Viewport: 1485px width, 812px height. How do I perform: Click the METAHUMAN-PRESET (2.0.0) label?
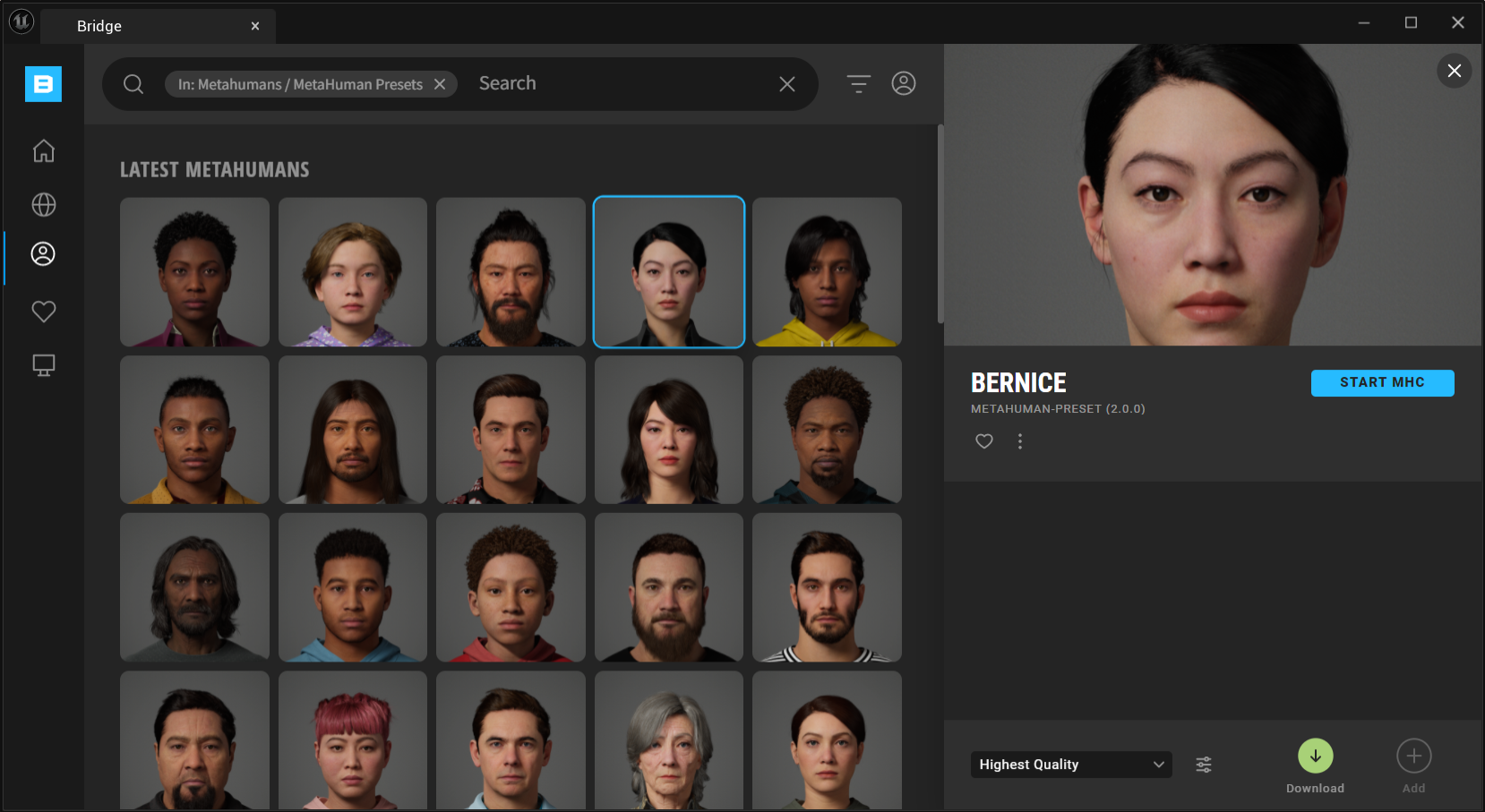1058,409
